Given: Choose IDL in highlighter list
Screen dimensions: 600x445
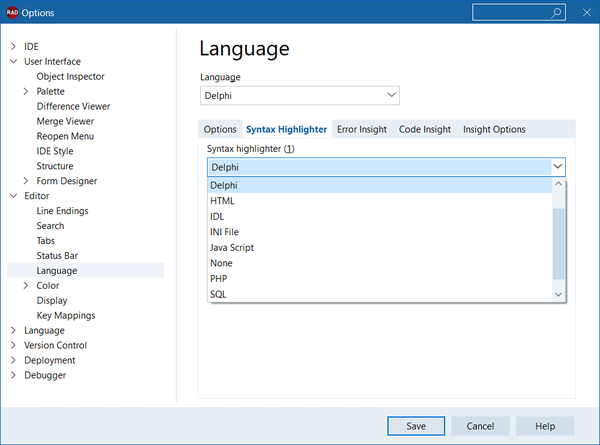Looking at the screenshot, I should point(380,217).
